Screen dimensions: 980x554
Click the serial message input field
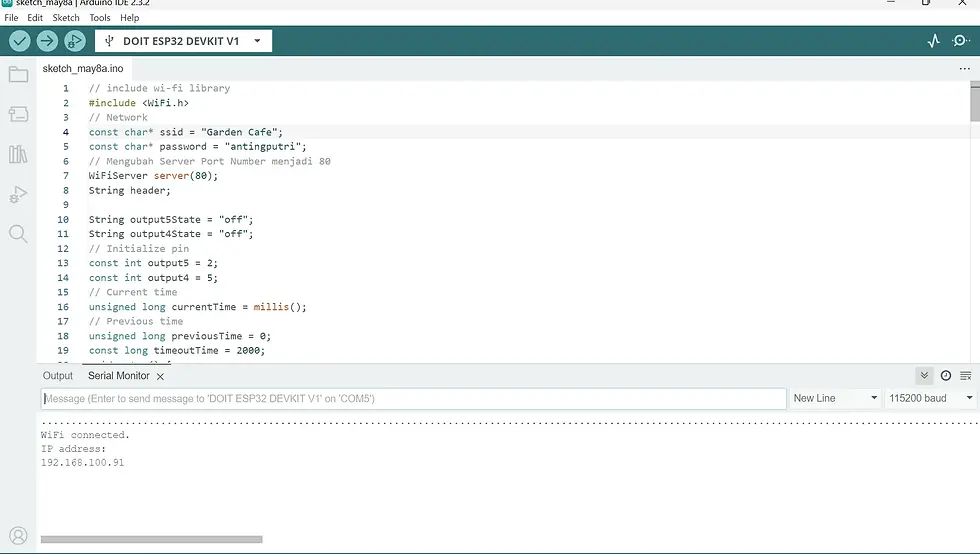point(414,399)
